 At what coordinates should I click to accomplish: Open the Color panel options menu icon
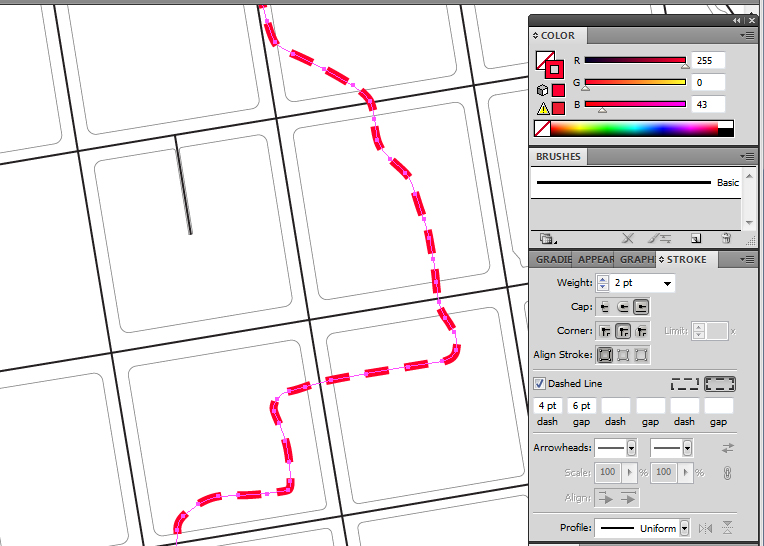click(x=747, y=35)
